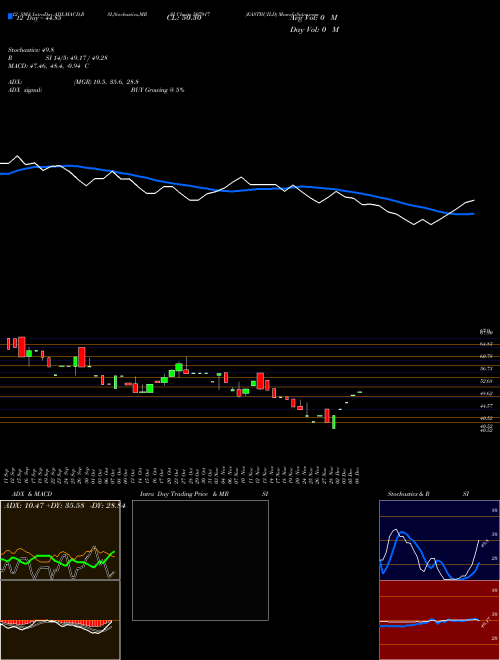Viewport: 500px width, 660px height.
Task: Select the 56.73 price axis label
Action: (x=486, y=369)
